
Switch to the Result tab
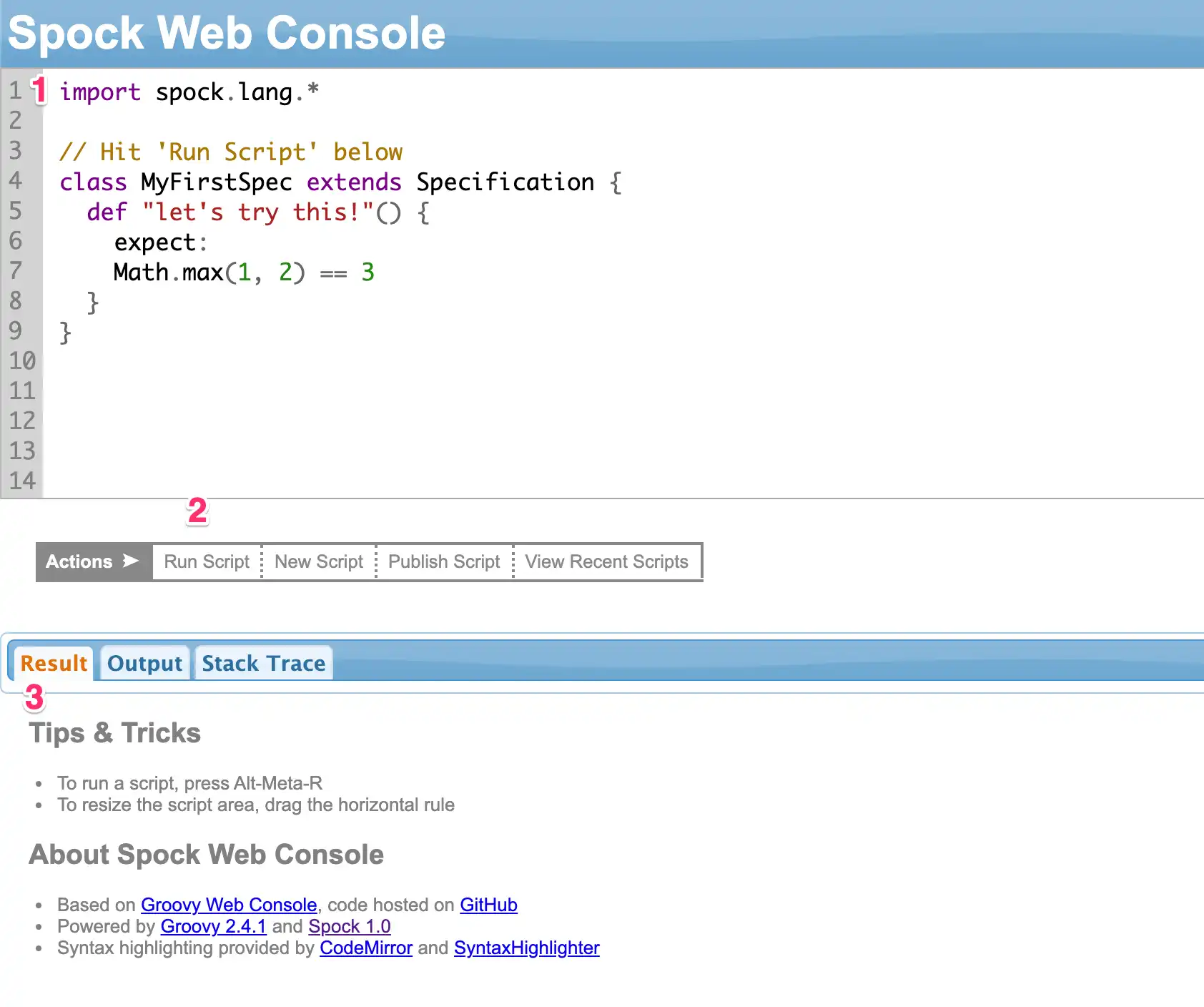coord(54,663)
